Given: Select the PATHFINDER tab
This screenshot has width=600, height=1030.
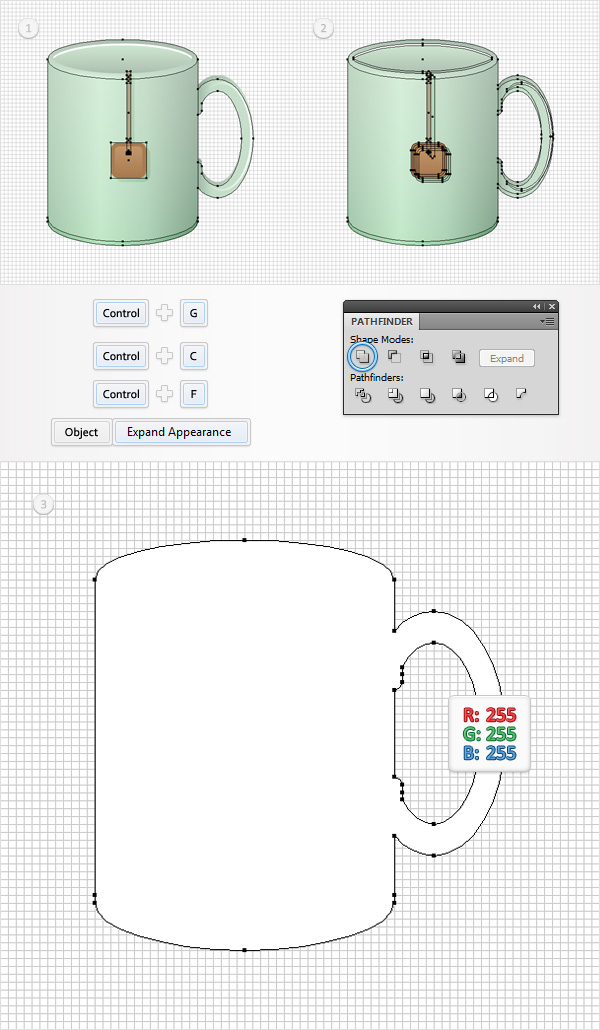Looking at the screenshot, I should (382, 321).
